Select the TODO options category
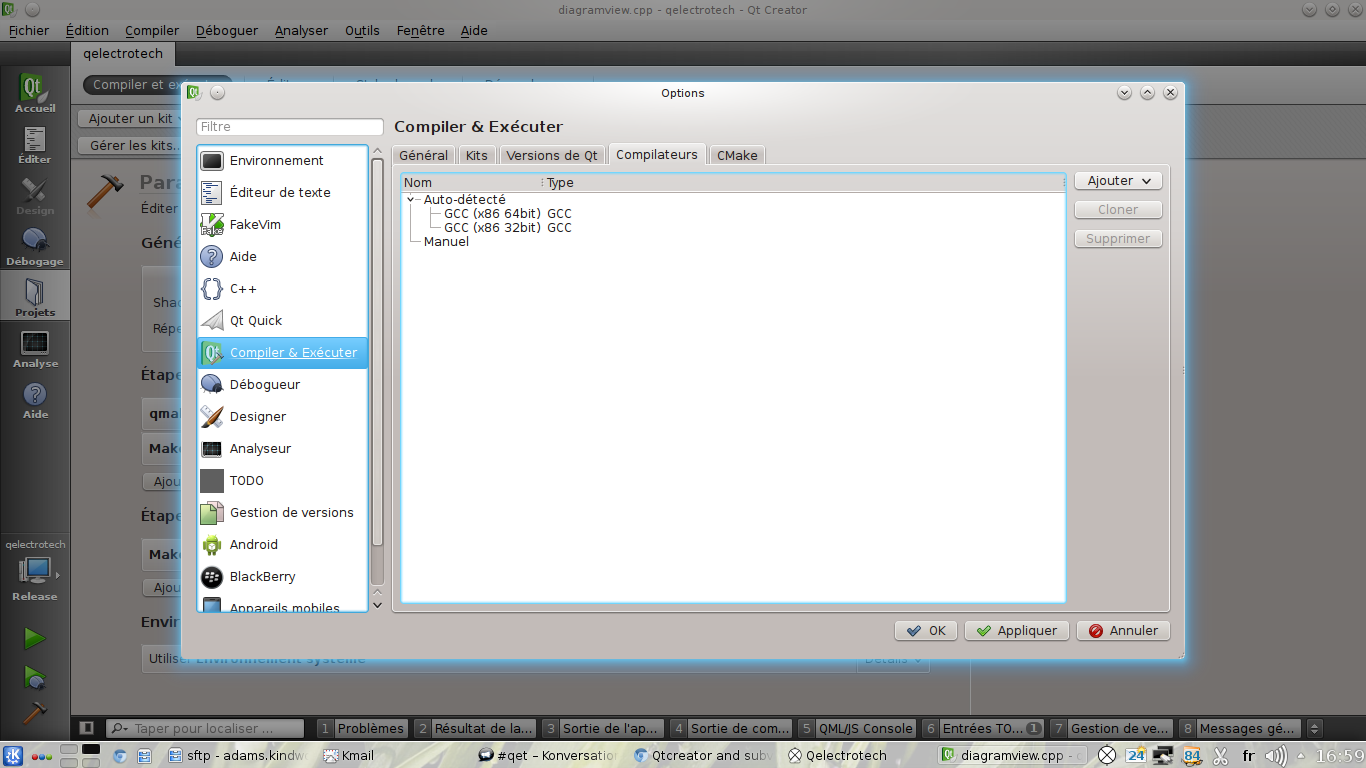The height and width of the screenshot is (768, 1366). click(x=283, y=480)
